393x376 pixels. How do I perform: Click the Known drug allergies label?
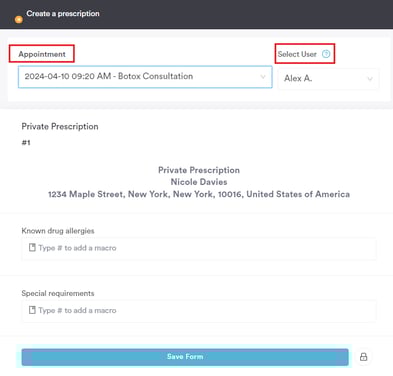[58, 231]
